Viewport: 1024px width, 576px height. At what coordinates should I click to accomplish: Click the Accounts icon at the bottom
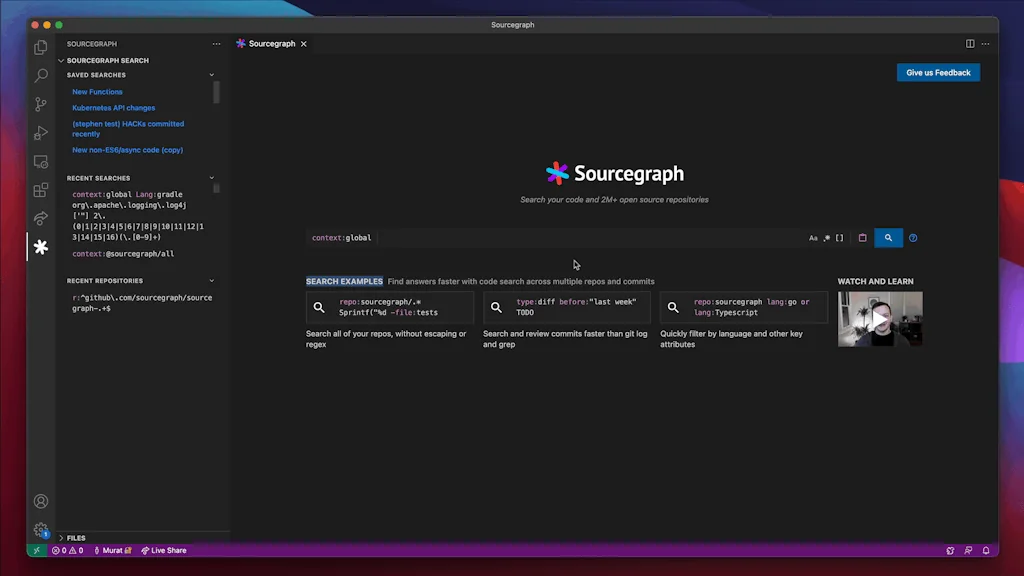tap(41, 501)
